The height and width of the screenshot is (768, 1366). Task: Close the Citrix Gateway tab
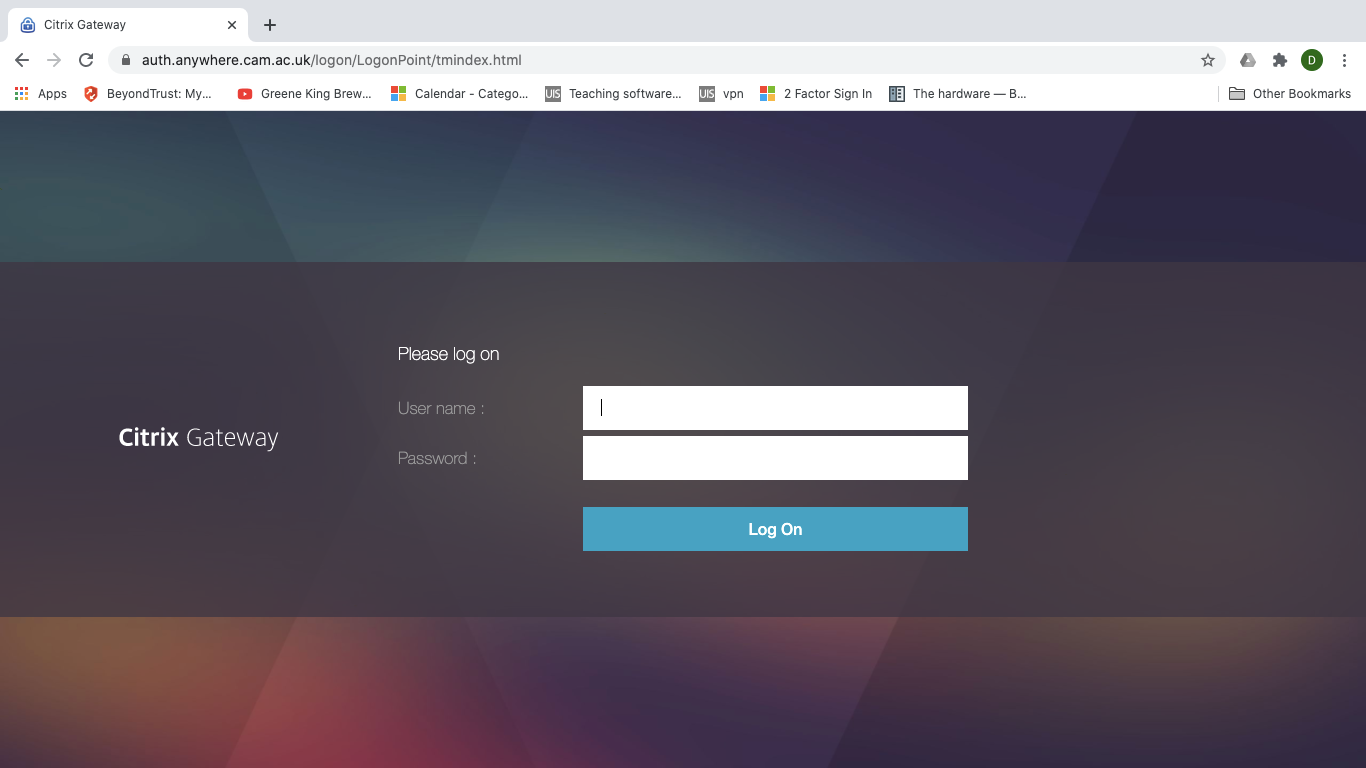[232, 25]
